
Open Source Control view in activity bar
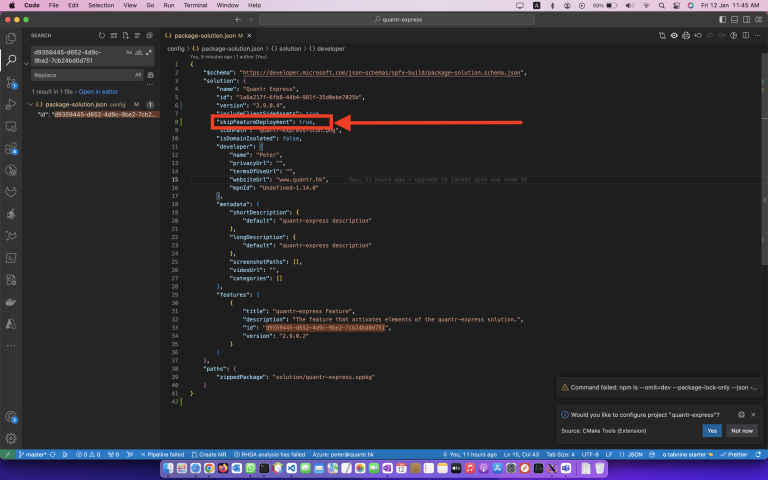11,82
